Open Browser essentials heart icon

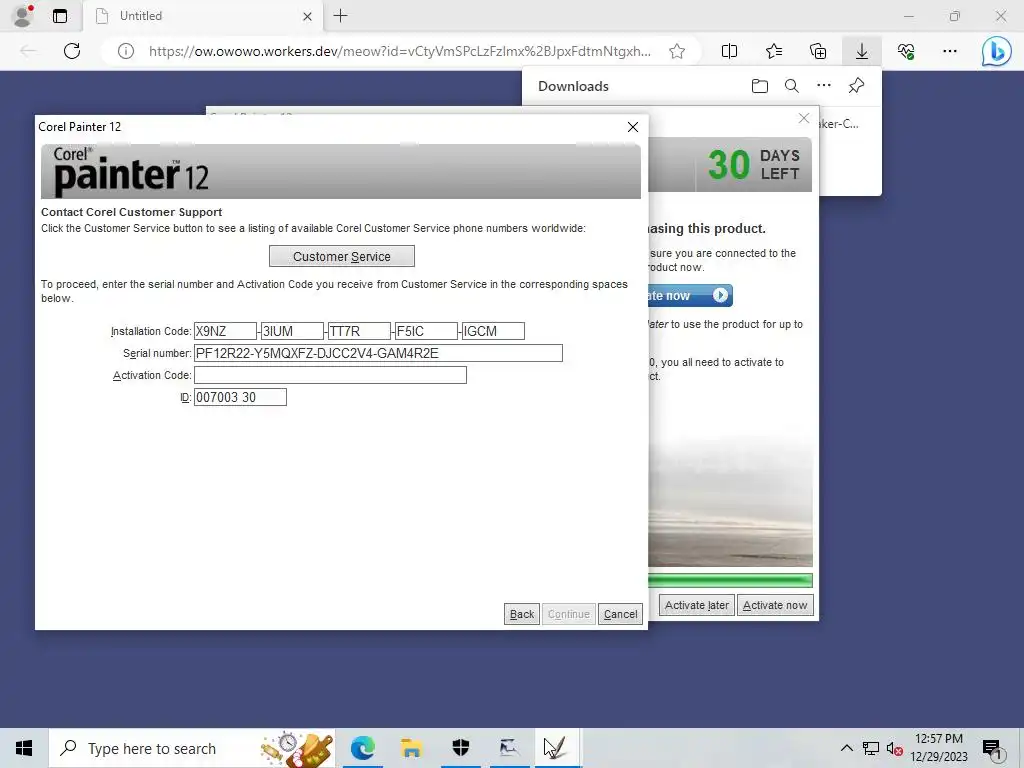pos(906,51)
